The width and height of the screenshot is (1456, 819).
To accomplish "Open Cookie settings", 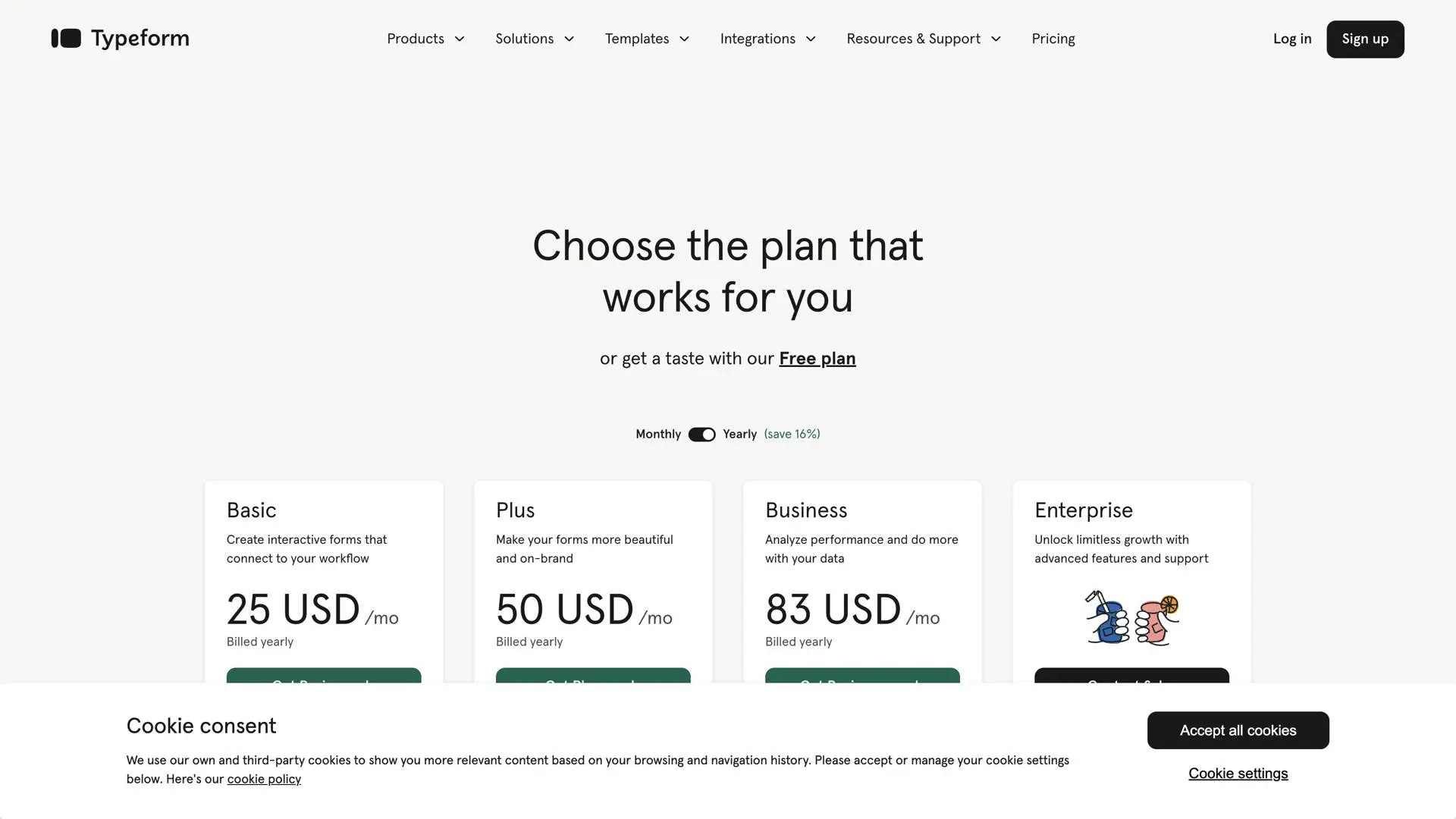I will [1238, 773].
